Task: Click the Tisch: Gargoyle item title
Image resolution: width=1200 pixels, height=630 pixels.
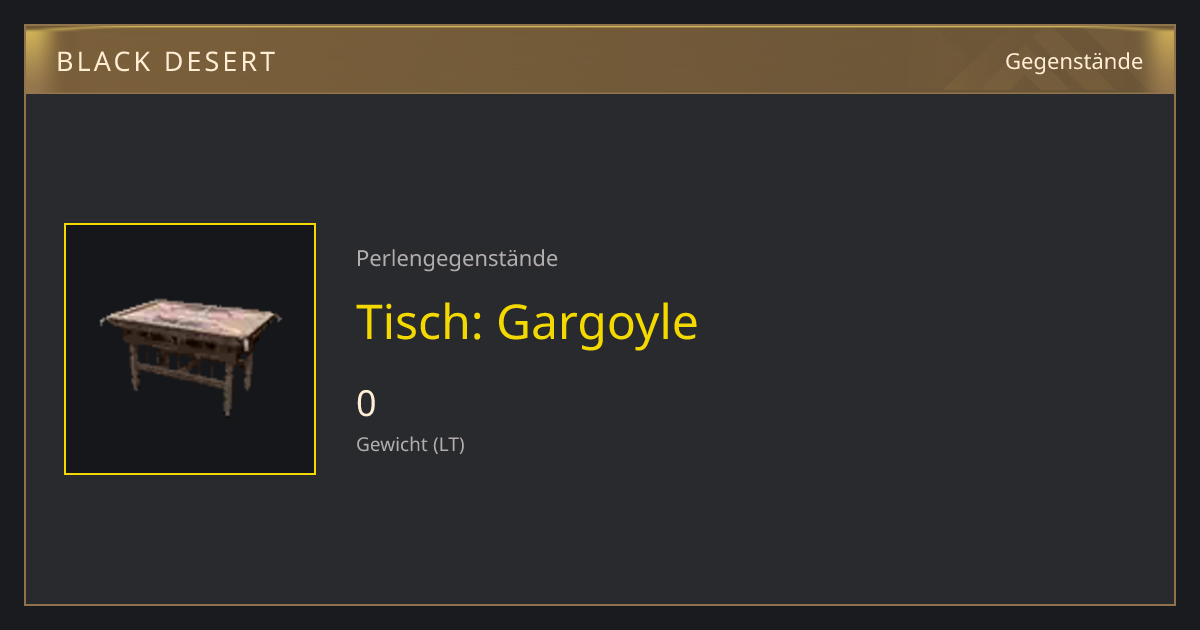Action: click(527, 323)
